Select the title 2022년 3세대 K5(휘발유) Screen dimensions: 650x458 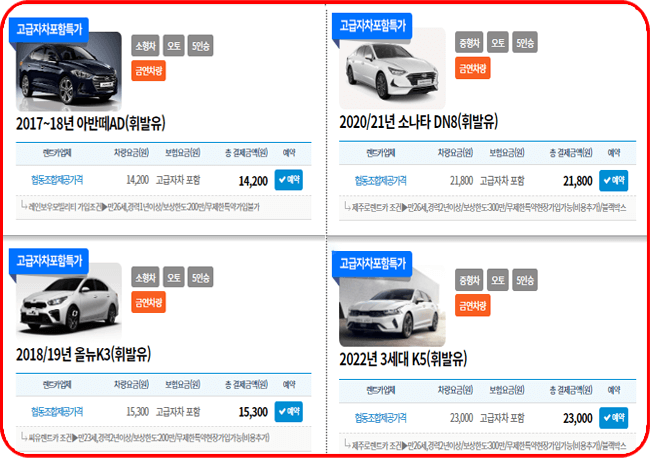point(403,359)
